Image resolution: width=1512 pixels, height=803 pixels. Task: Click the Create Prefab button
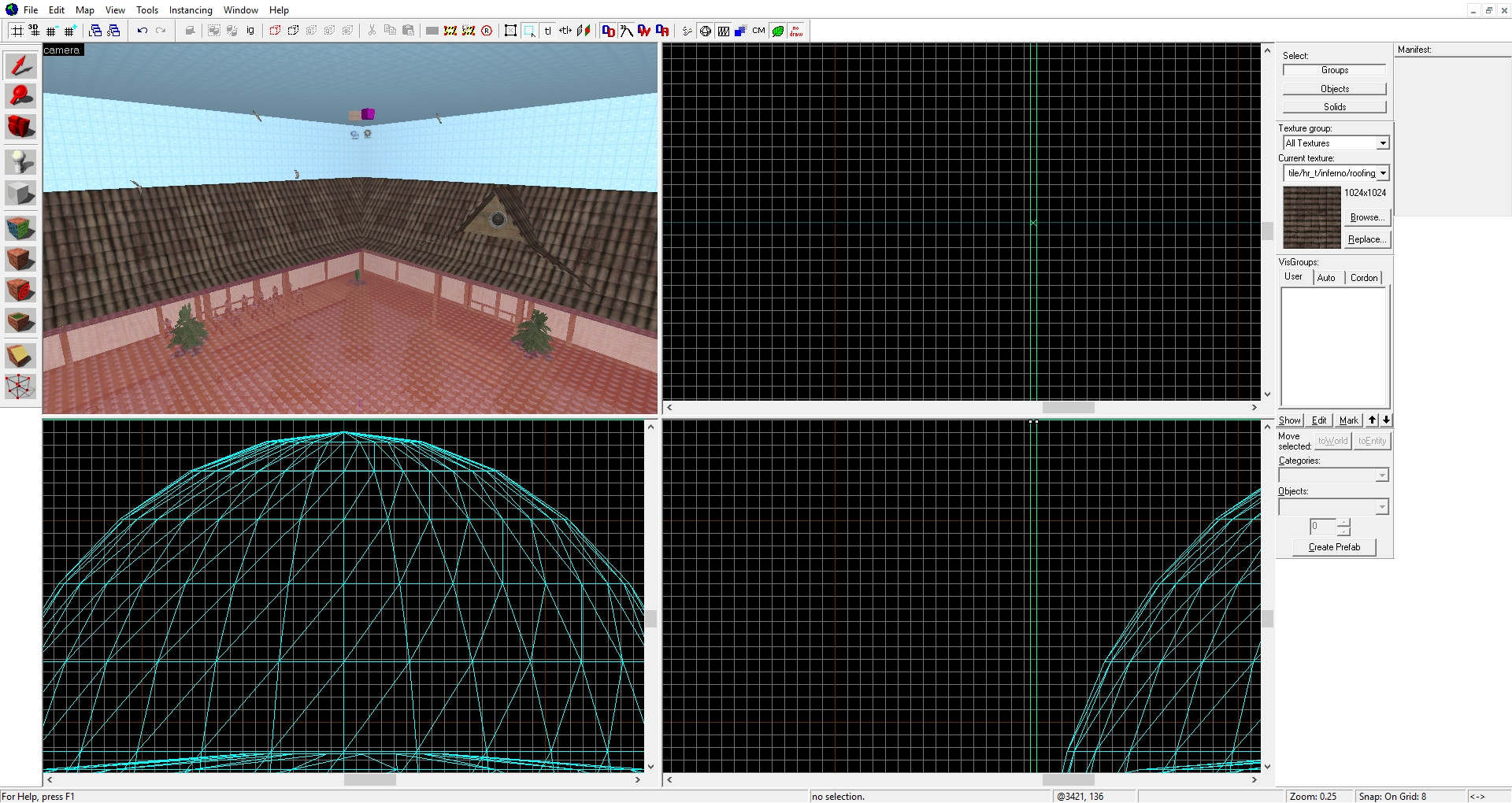click(x=1334, y=547)
